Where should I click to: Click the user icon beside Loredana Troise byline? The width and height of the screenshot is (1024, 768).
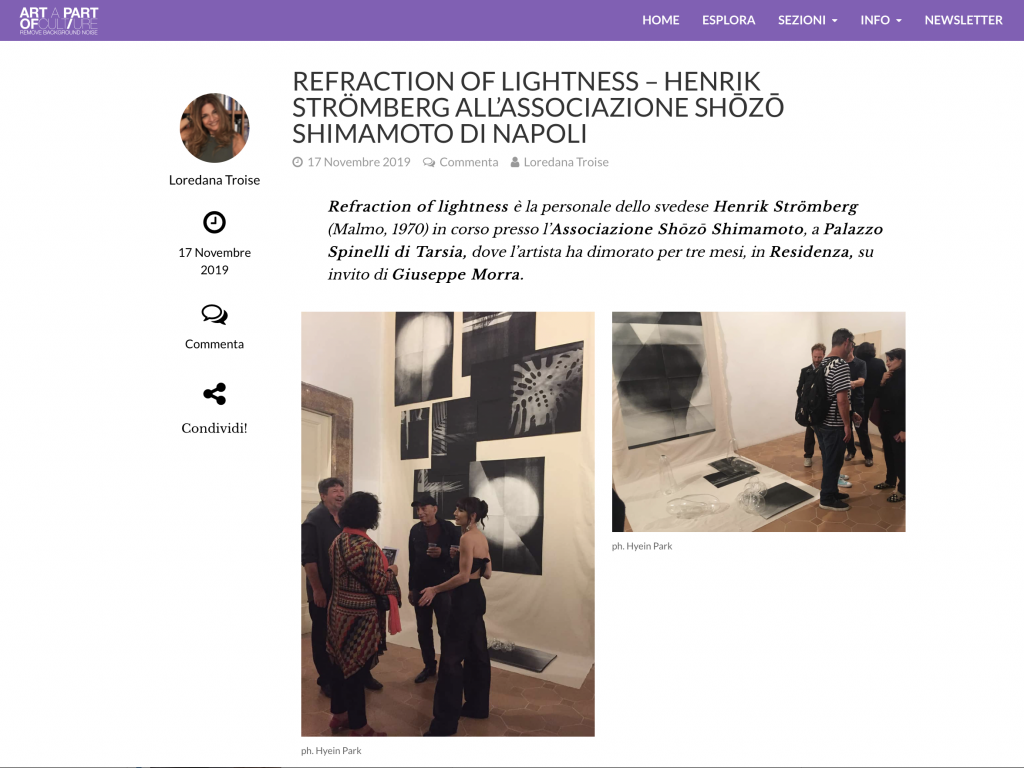point(515,162)
